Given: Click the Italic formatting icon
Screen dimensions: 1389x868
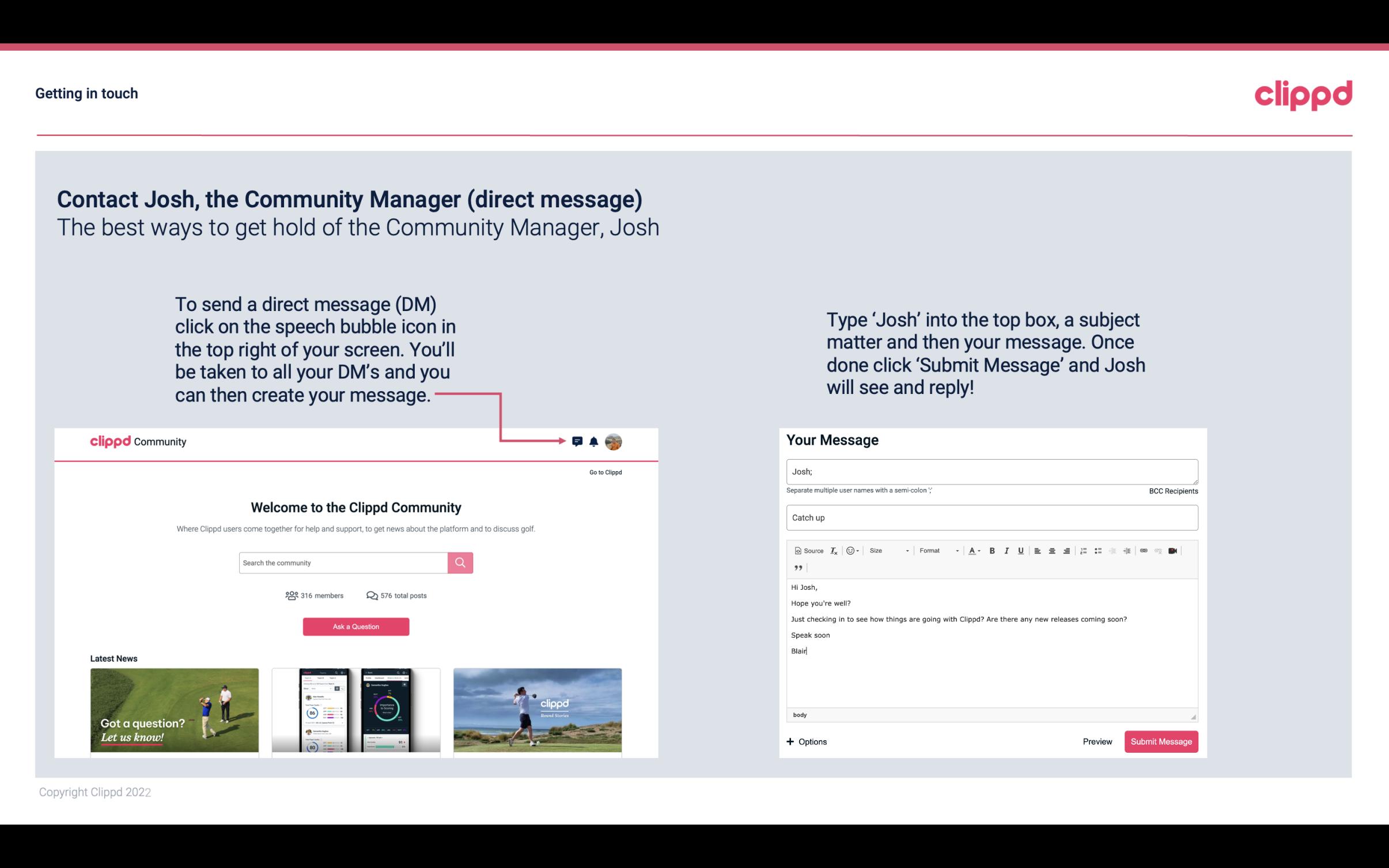Looking at the screenshot, I should [x=1007, y=551].
